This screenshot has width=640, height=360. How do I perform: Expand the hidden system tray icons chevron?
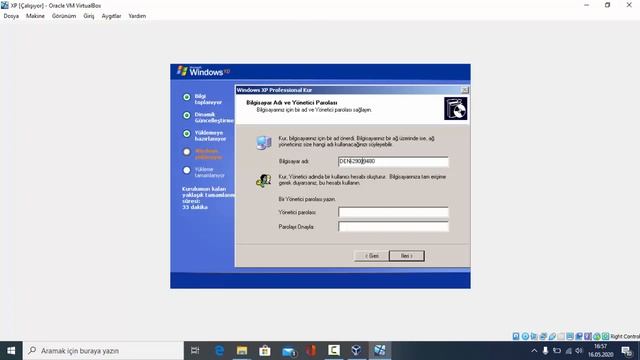[x=534, y=351]
